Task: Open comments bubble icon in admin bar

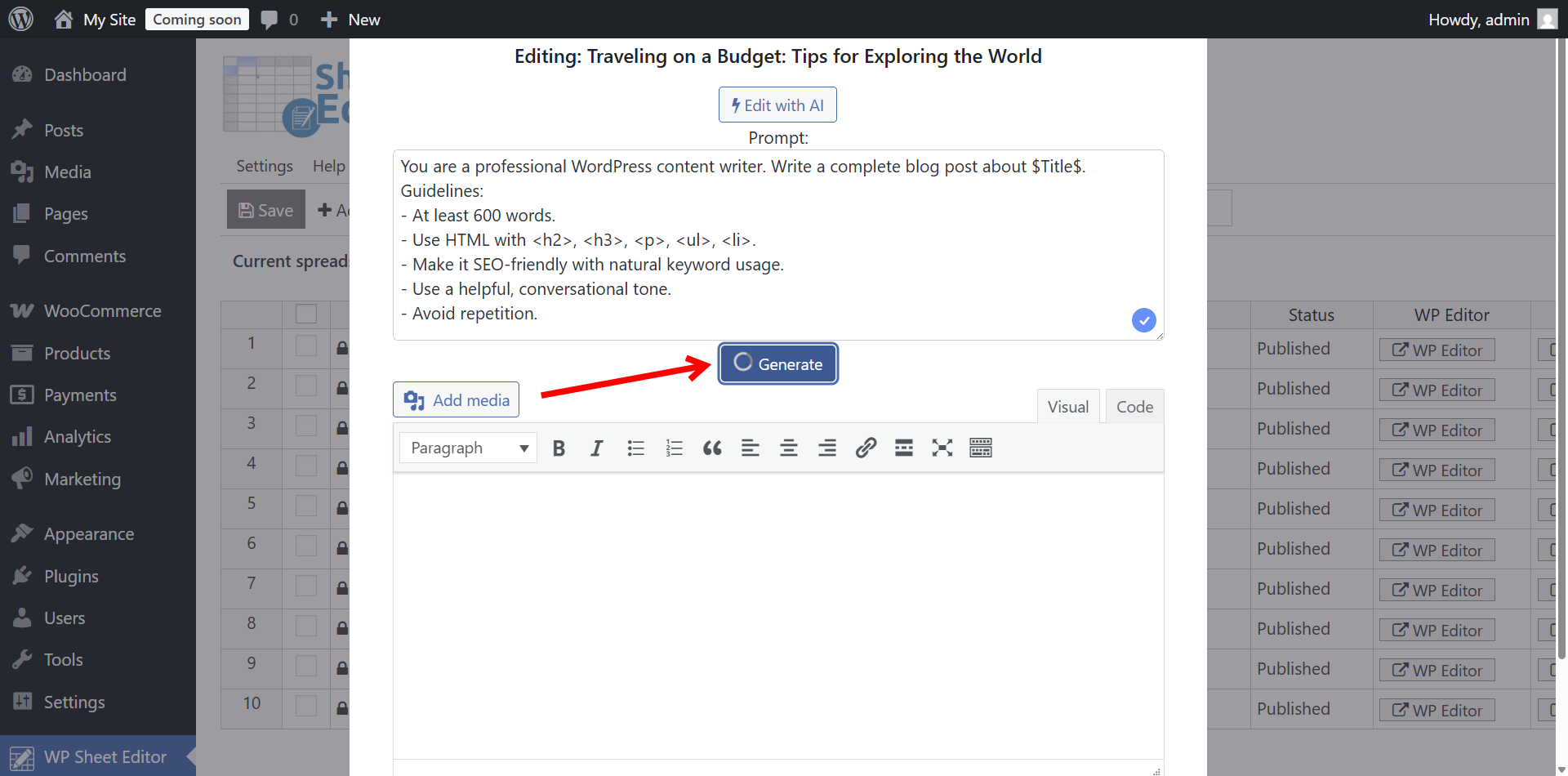Action: pos(269,20)
